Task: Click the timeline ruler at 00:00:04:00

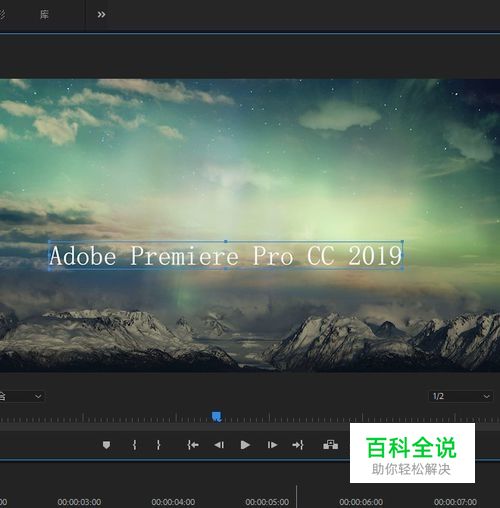Action: pyautogui.click(x=173, y=502)
